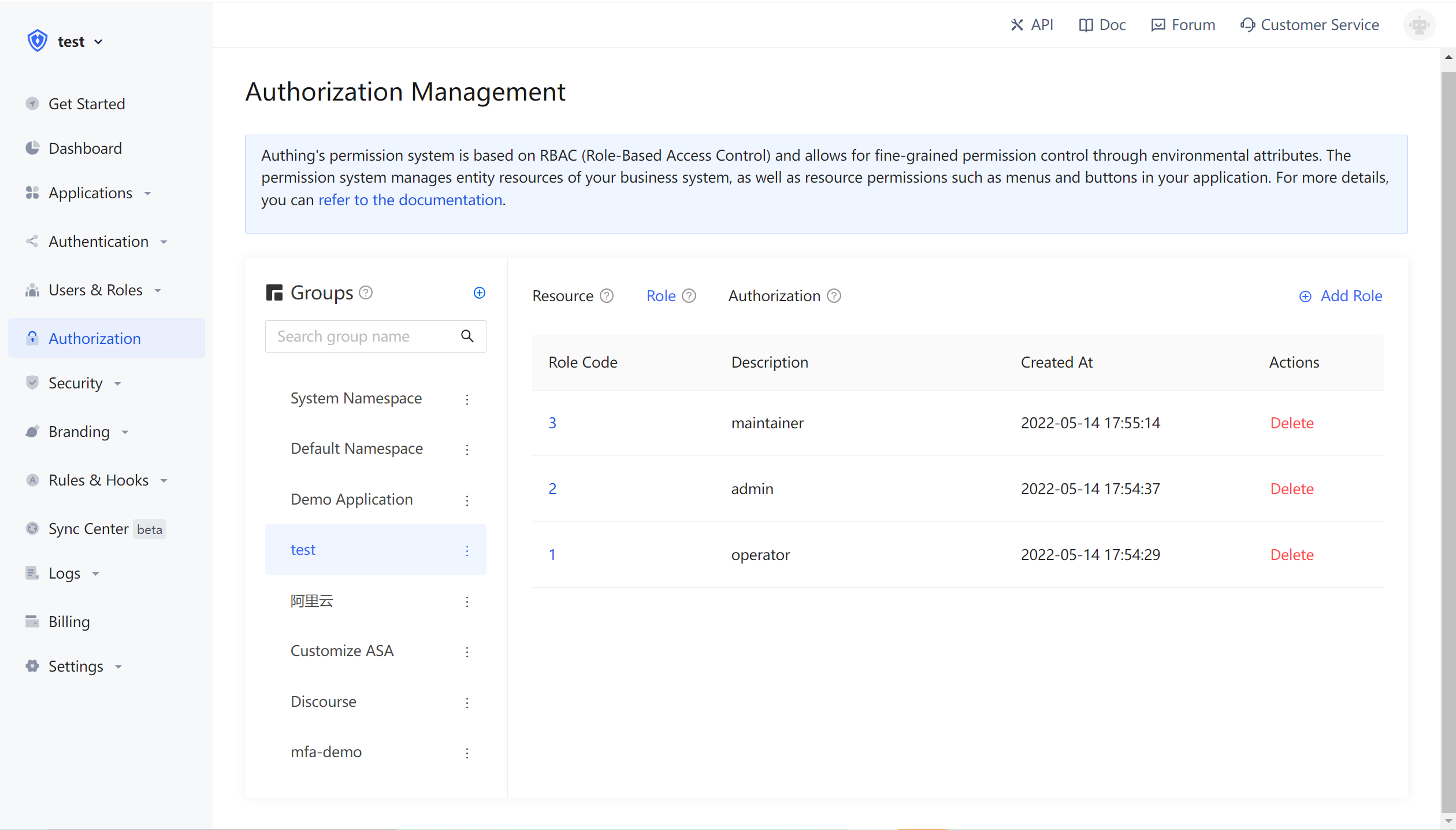Image resolution: width=1456 pixels, height=830 pixels.
Task: Switch to the Resource tab
Action: pyautogui.click(x=562, y=295)
